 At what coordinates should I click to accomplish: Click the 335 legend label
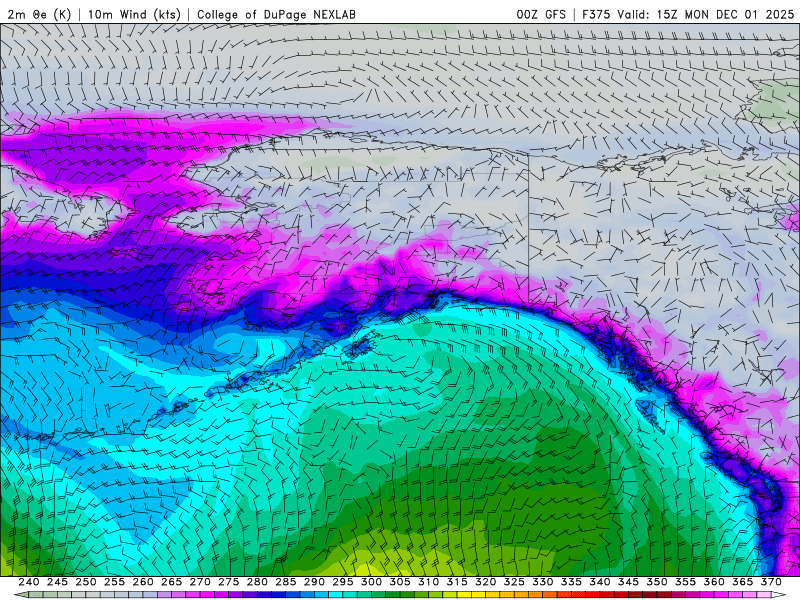click(571, 582)
